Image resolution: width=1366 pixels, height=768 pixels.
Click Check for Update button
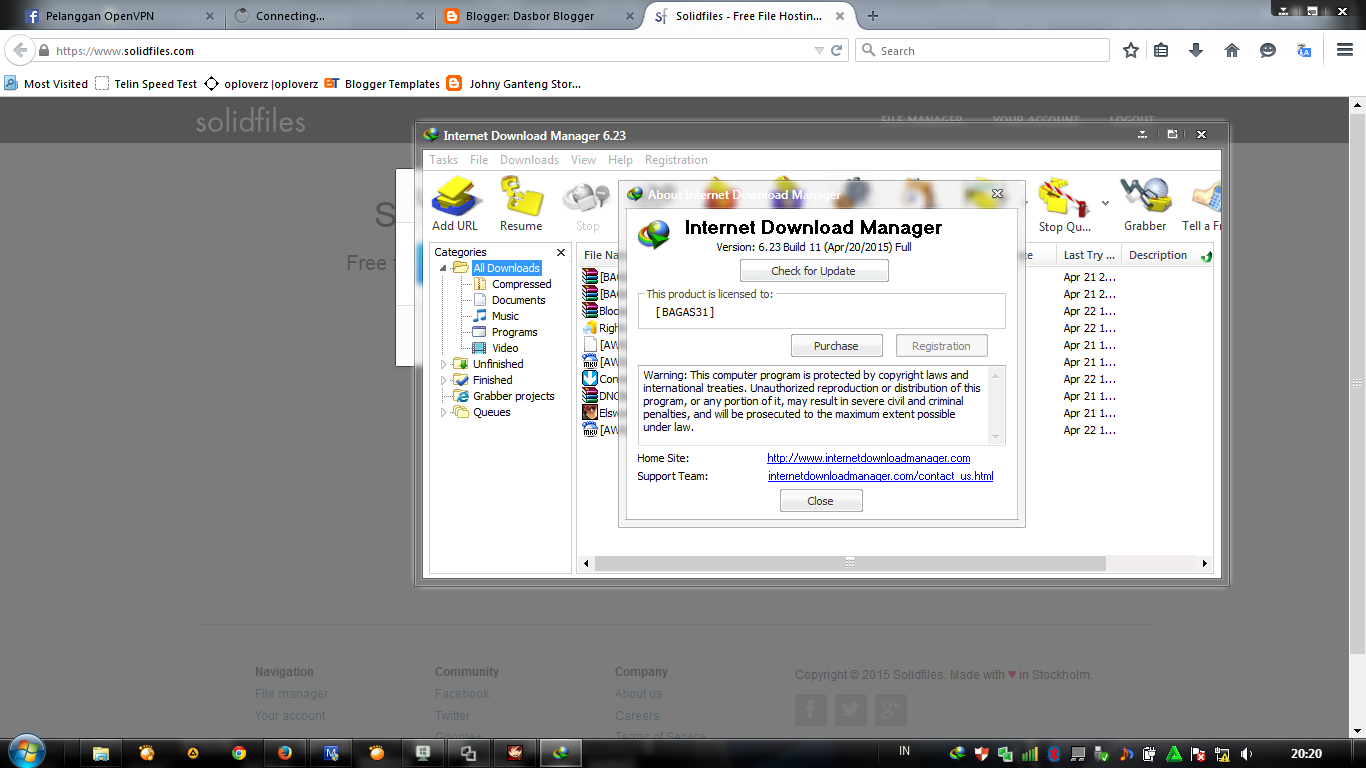click(x=813, y=271)
